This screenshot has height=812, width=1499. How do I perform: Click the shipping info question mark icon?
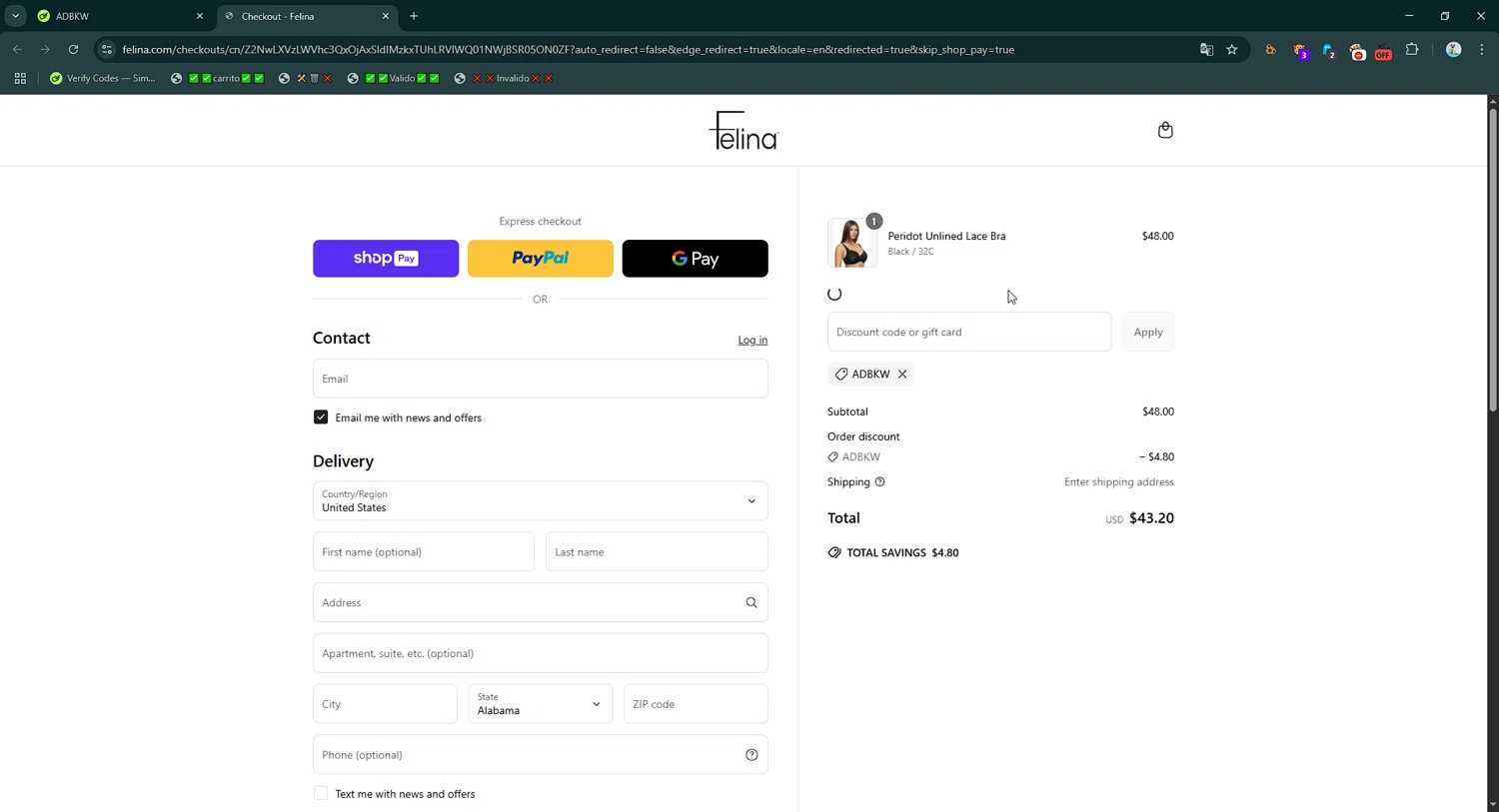(x=879, y=481)
